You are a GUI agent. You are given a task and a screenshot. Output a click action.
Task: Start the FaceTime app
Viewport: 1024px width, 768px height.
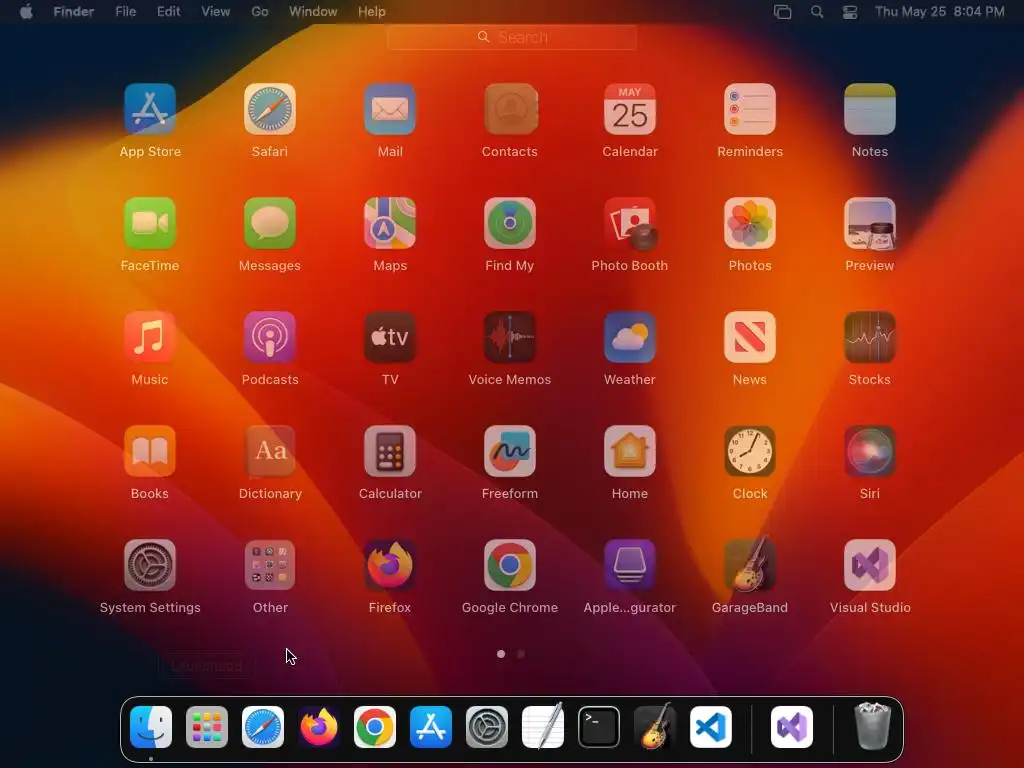pos(150,223)
